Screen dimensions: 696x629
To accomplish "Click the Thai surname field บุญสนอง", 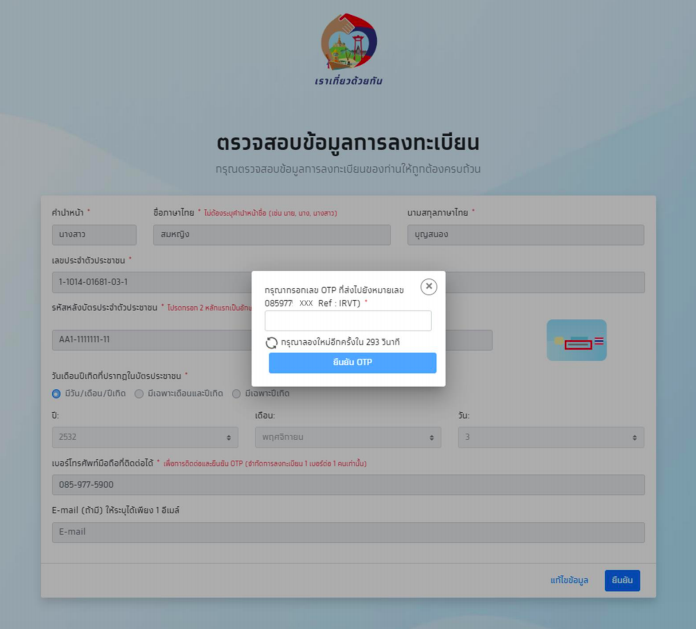I will pyautogui.click(x=526, y=235).
